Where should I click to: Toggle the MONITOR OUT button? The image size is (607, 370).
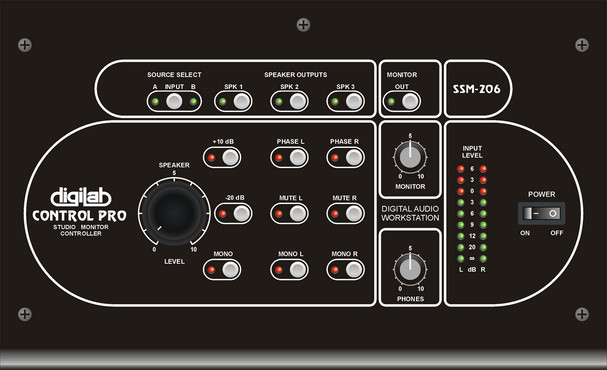[410, 102]
